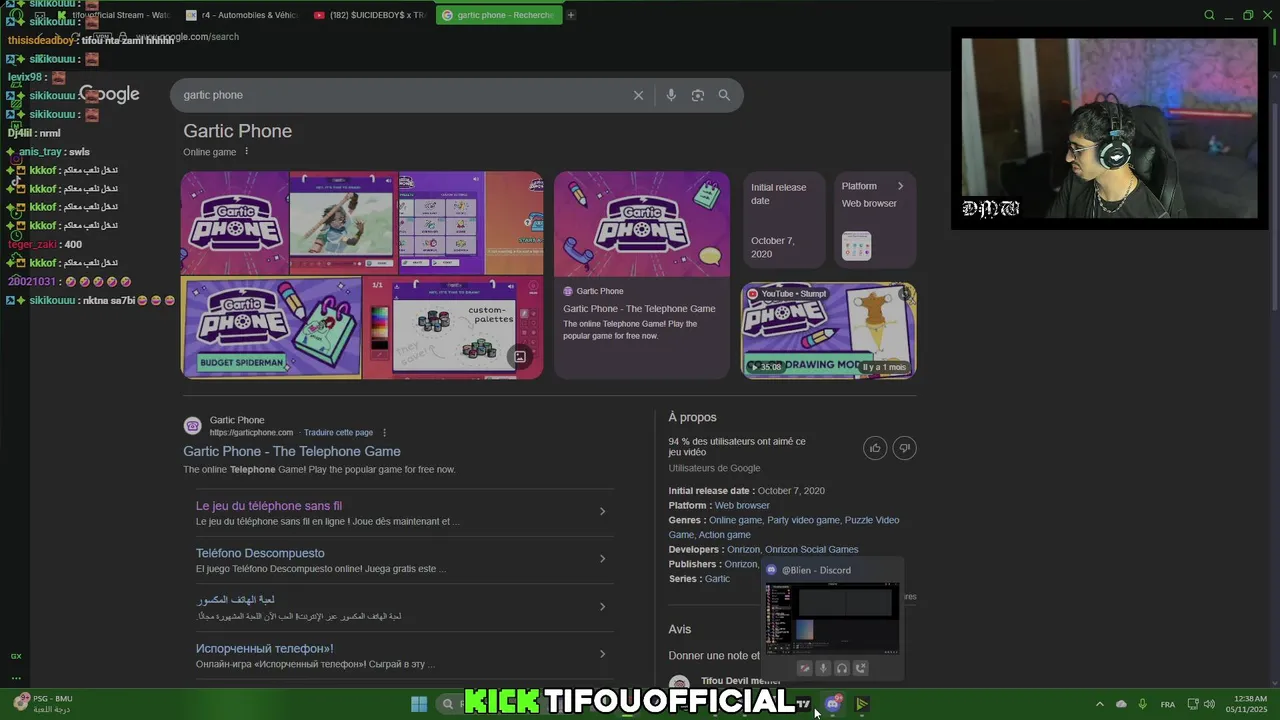Open TradingView icon in the taskbar
The width and height of the screenshot is (1280, 720).
tap(803, 704)
